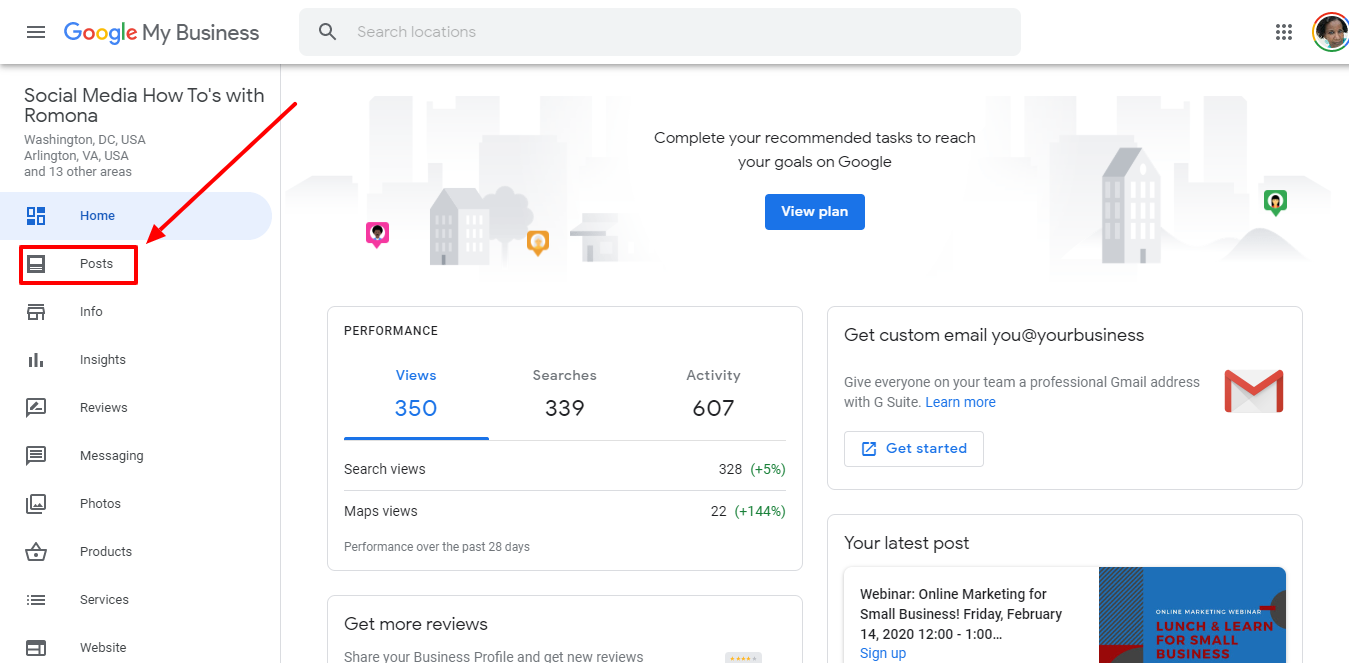Click the Get started button
The image size is (1349, 663).
pyautogui.click(x=914, y=449)
